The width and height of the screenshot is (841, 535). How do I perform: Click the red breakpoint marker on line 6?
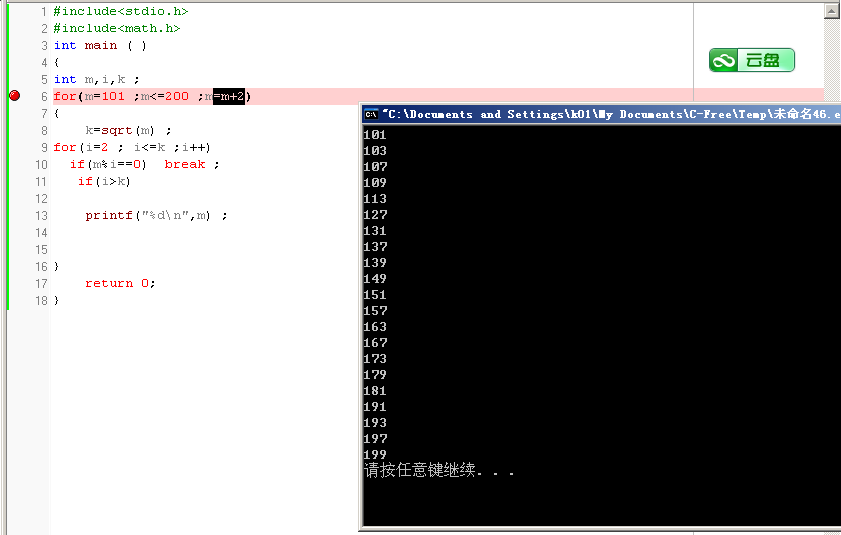click(14, 96)
